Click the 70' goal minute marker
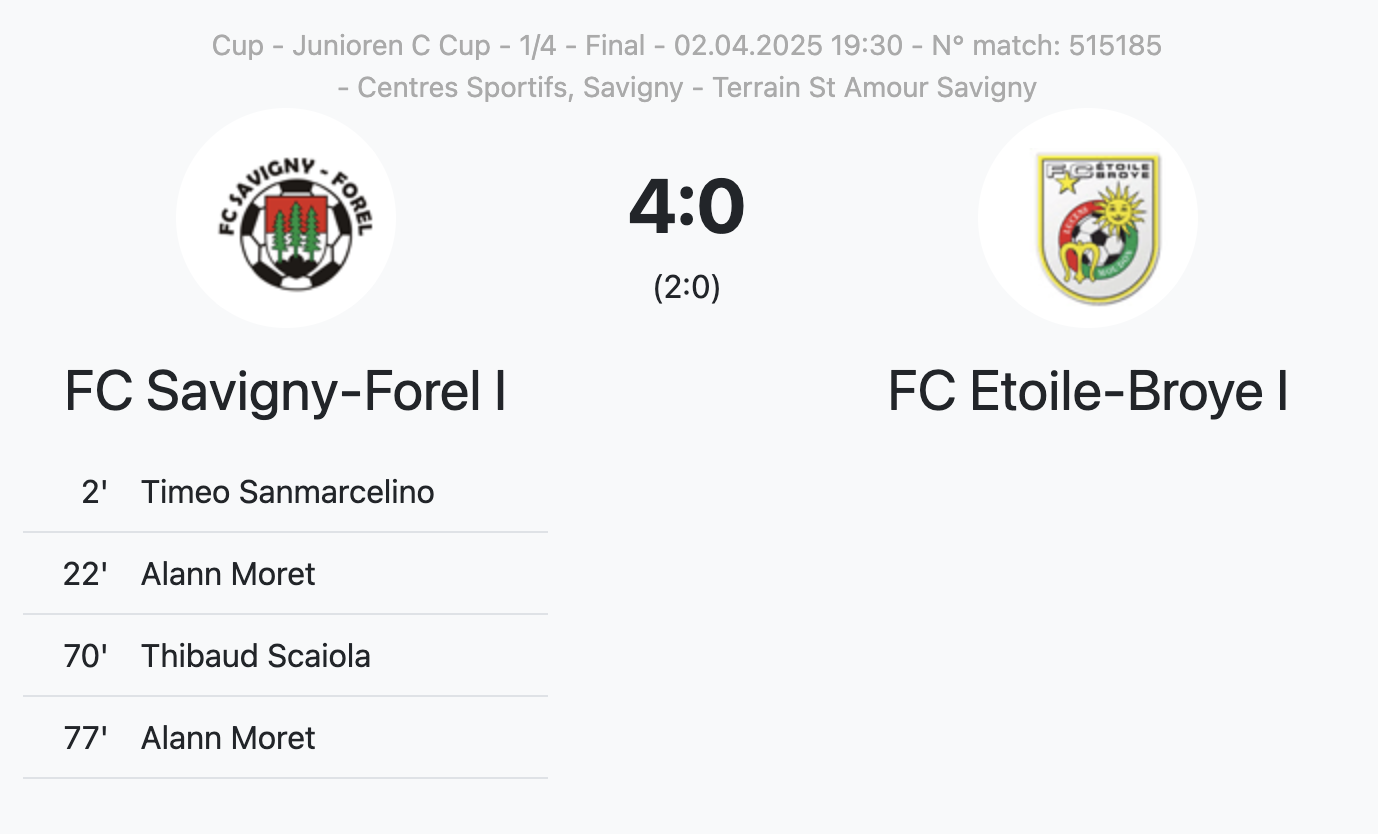 pos(86,656)
